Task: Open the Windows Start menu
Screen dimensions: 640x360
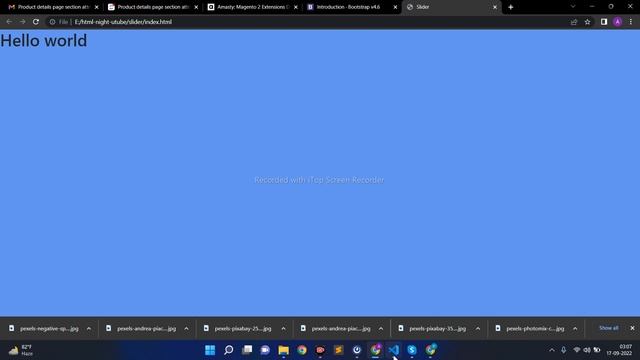Action: [210, 350]
